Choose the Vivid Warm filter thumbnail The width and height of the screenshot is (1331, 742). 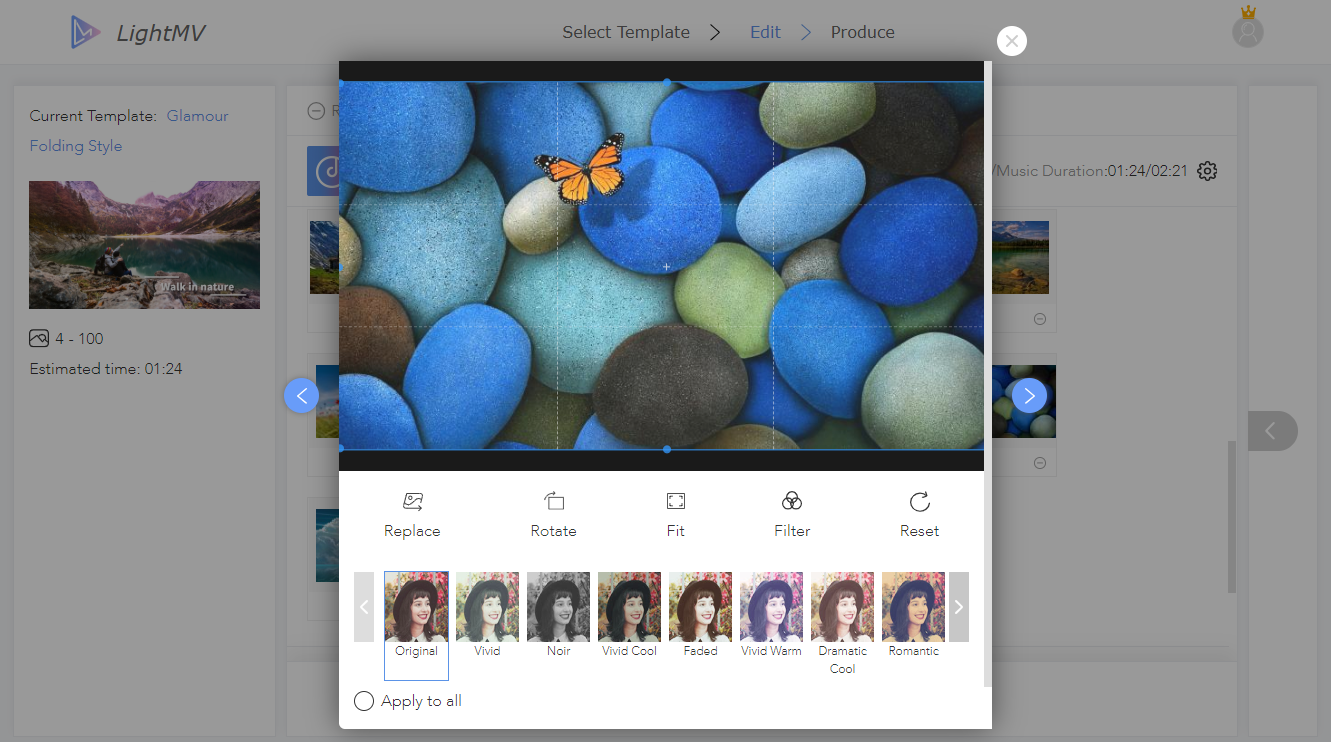[x=771, y=607]
